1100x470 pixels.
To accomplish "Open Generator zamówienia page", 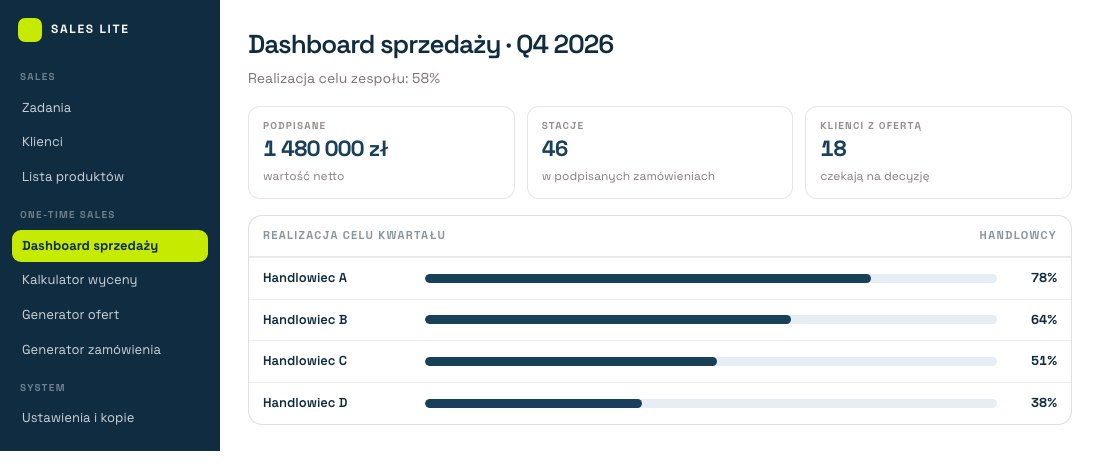I will [91, 350].
